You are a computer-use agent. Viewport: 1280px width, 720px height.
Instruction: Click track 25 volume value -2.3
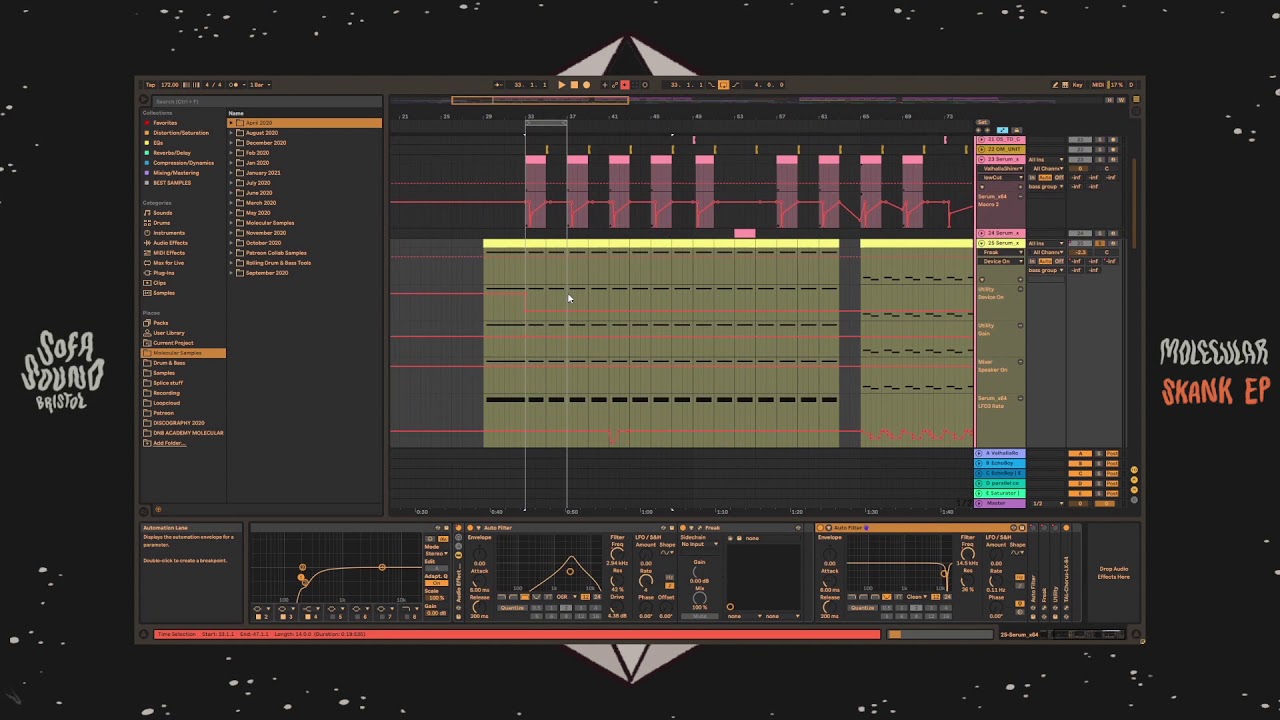1079,252
